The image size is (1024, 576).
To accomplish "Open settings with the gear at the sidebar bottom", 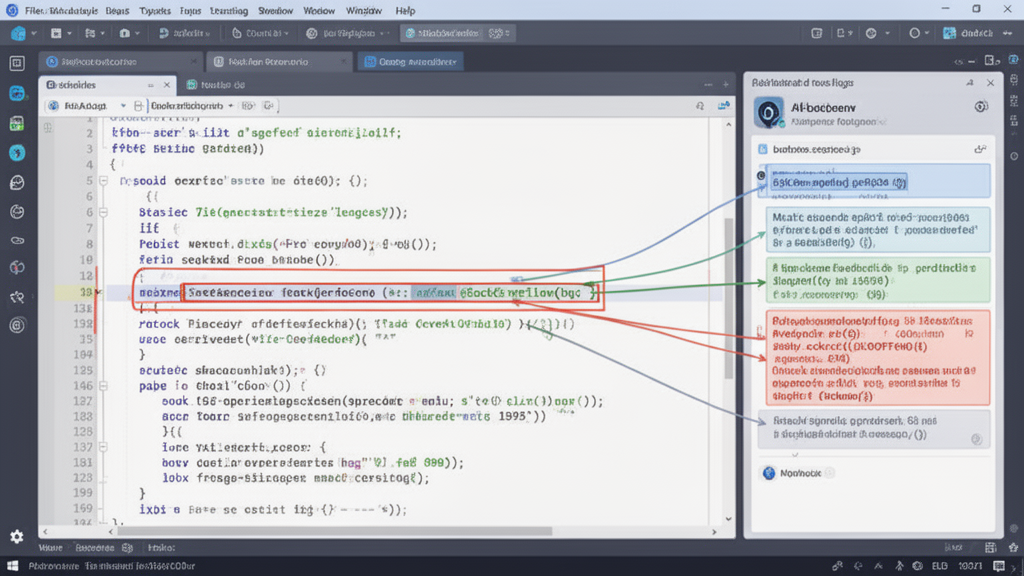I will [16, 536].
